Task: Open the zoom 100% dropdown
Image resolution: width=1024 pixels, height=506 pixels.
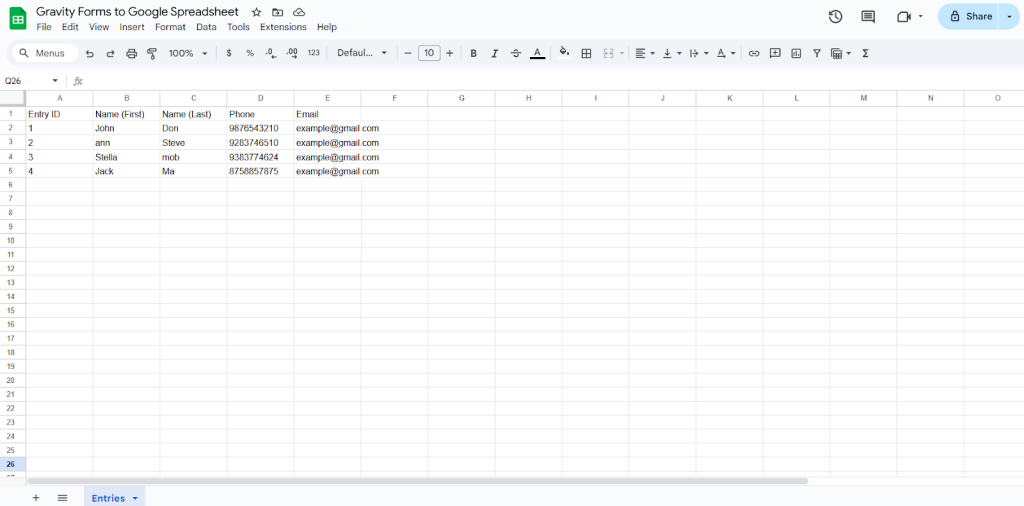Action: pyautogui.click(x=188, y=54)
